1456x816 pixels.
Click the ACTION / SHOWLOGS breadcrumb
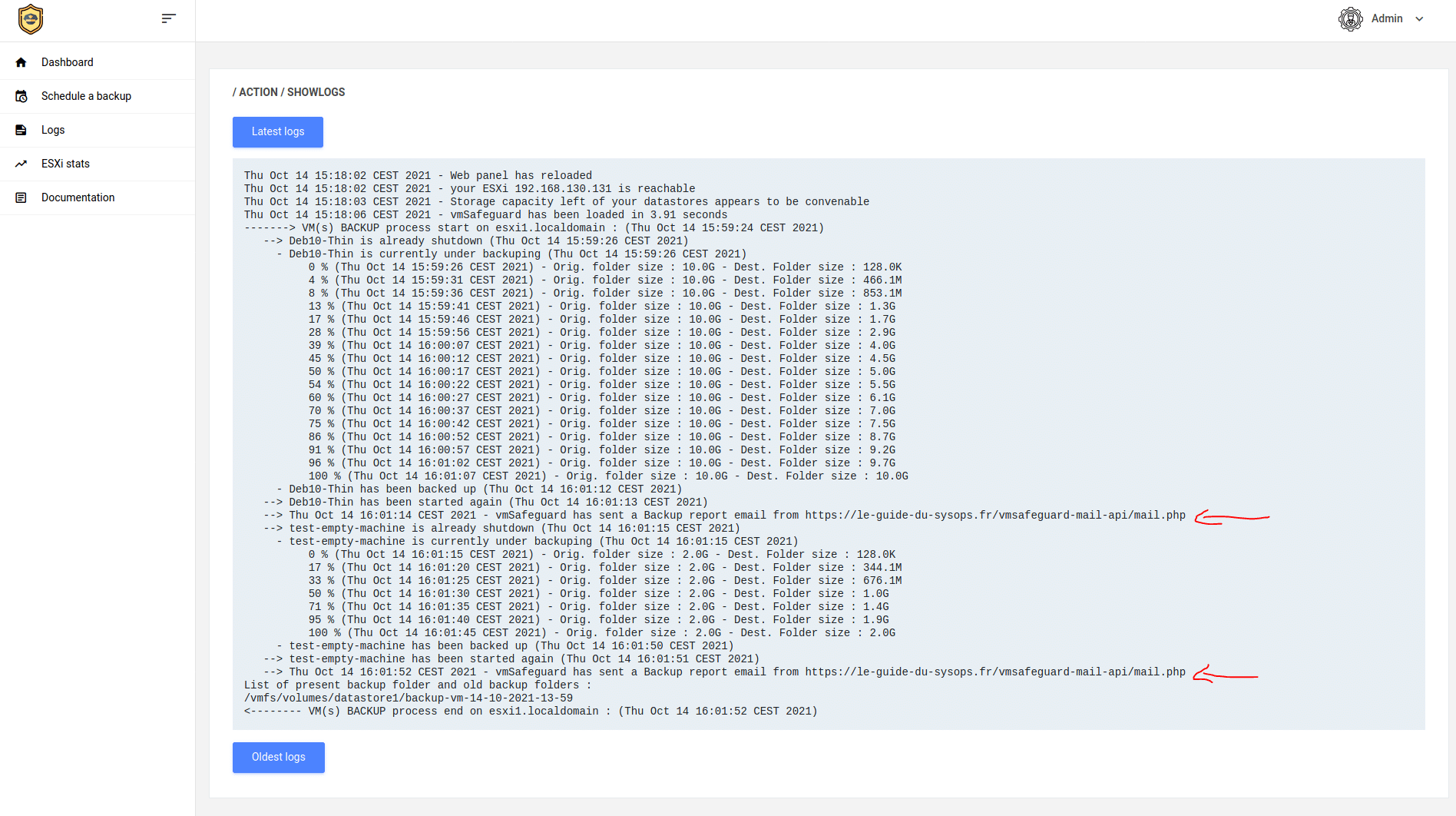[289, 92]
